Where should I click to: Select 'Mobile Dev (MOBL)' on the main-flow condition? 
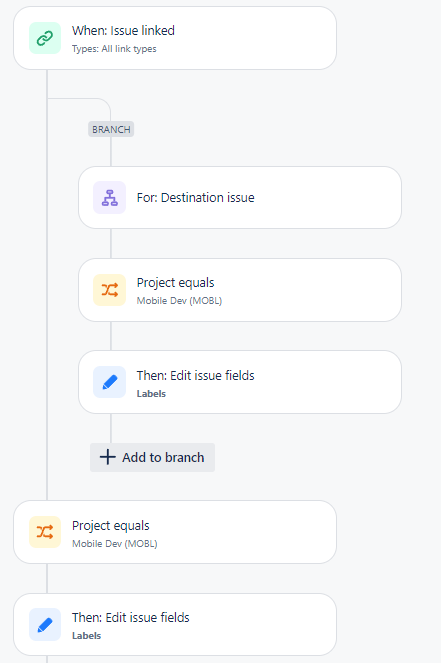click(115, 544)
